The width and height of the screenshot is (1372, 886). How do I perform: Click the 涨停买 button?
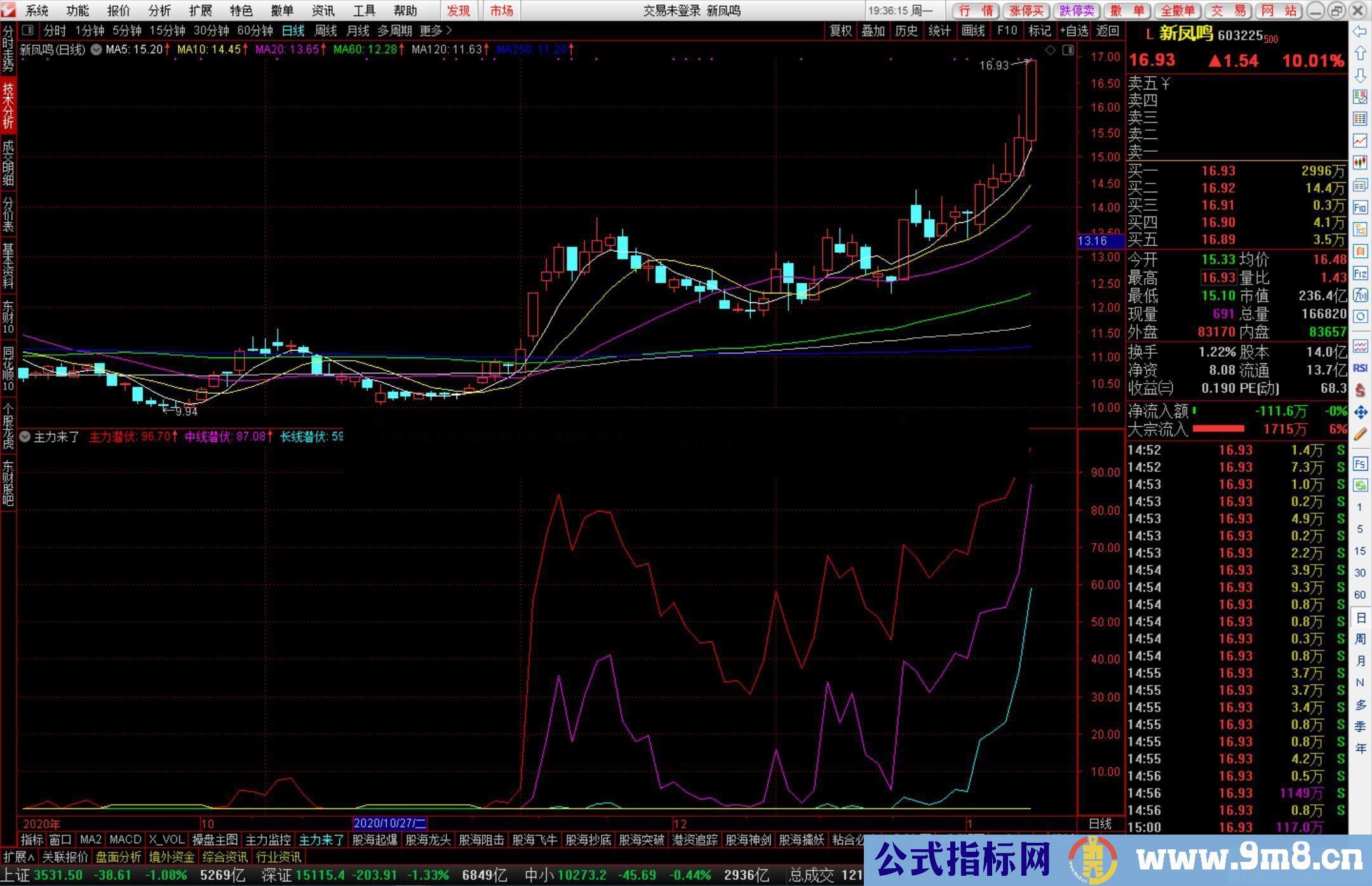[1026, 11]
